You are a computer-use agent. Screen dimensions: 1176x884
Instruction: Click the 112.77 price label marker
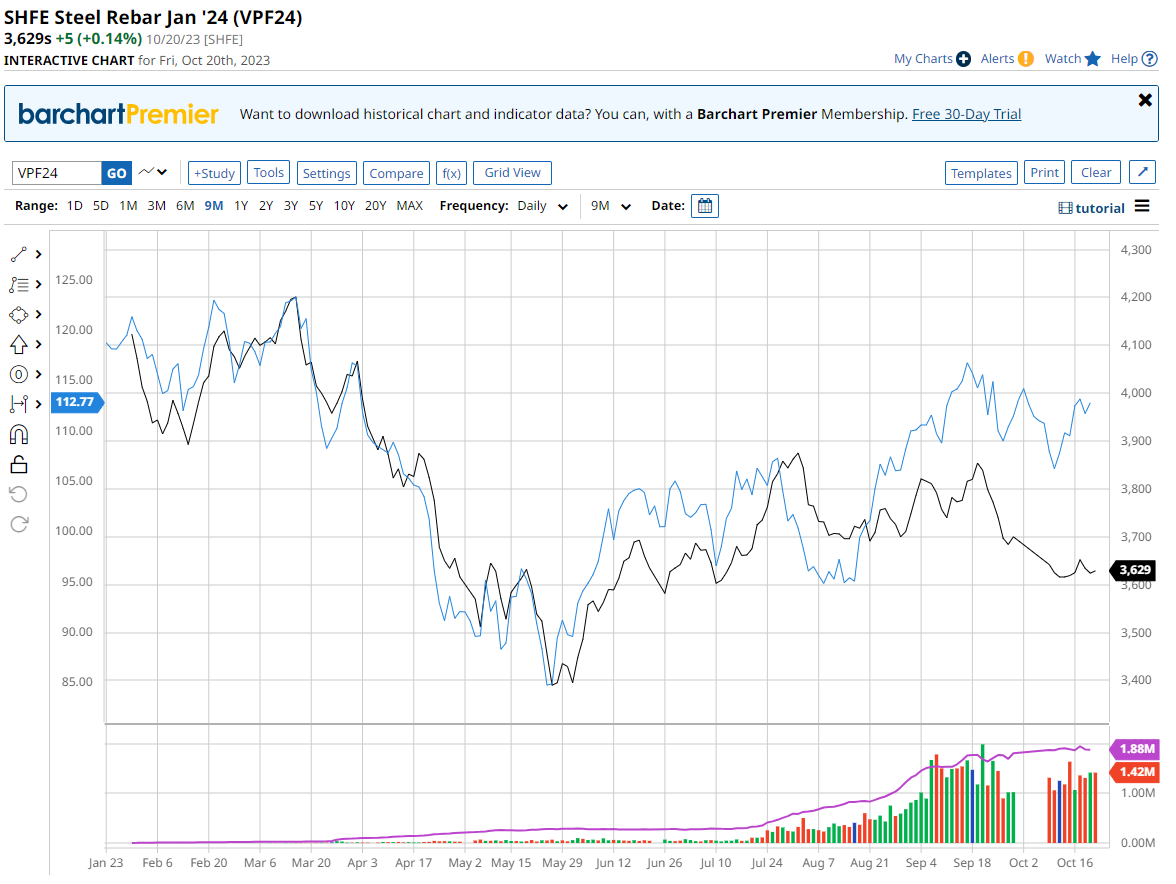point(74,403)
